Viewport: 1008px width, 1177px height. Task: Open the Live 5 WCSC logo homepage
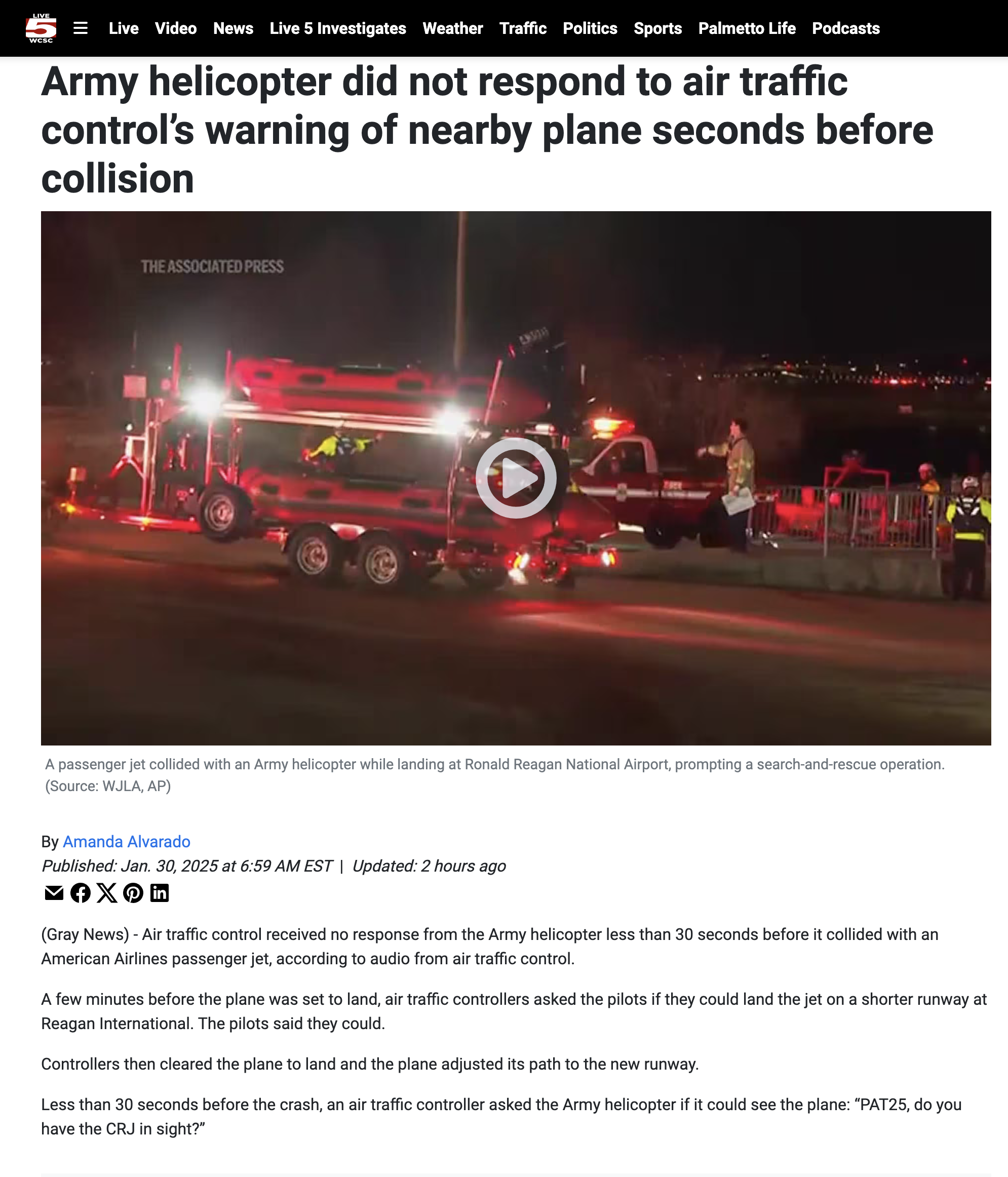click(41, 28)
